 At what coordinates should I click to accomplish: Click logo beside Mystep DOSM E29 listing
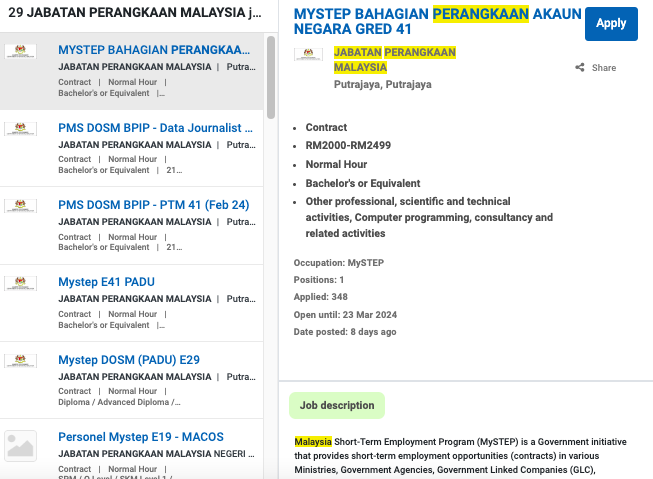point(21,361)
